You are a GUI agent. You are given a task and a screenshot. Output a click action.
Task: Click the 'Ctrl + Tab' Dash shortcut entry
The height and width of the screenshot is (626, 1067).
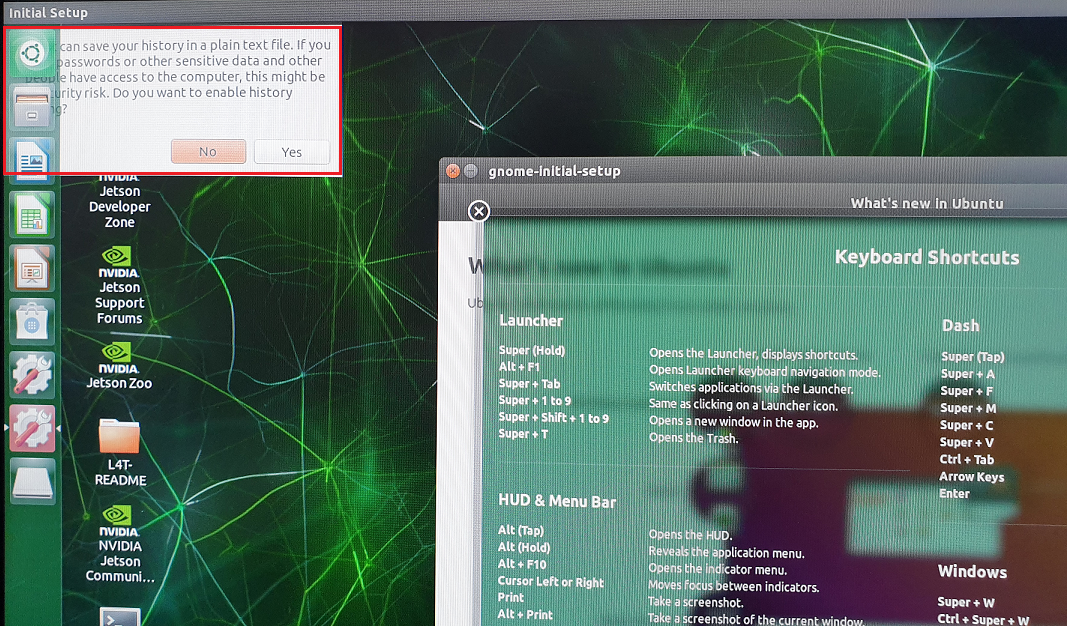pyautogui.click(x=966, y=459)
